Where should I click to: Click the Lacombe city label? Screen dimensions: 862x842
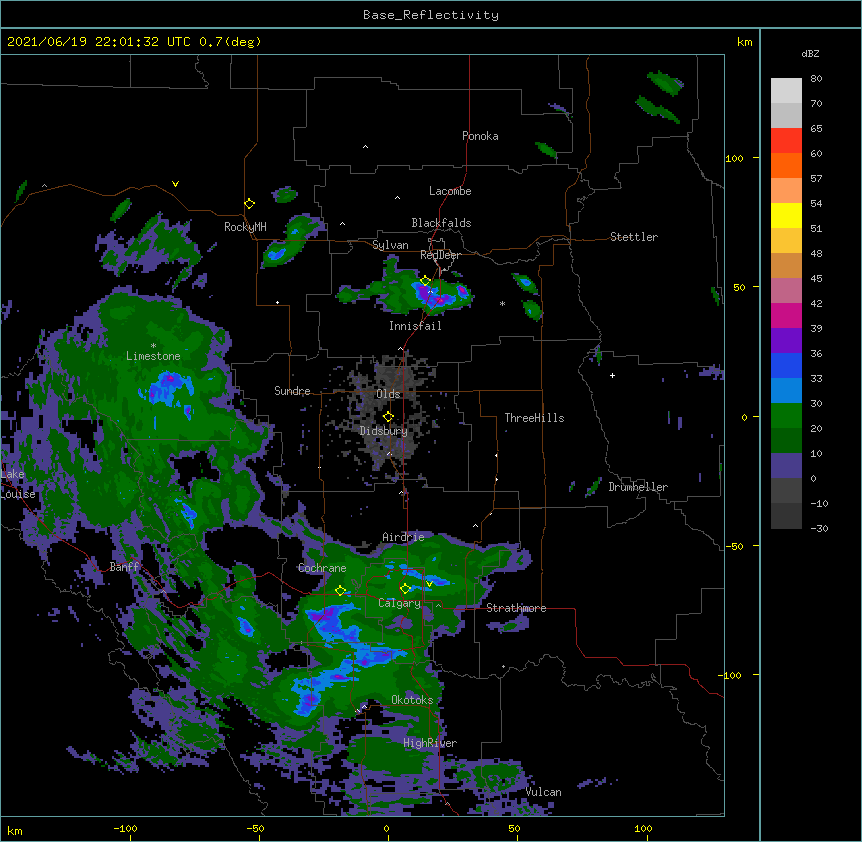(x=450, y=191)
